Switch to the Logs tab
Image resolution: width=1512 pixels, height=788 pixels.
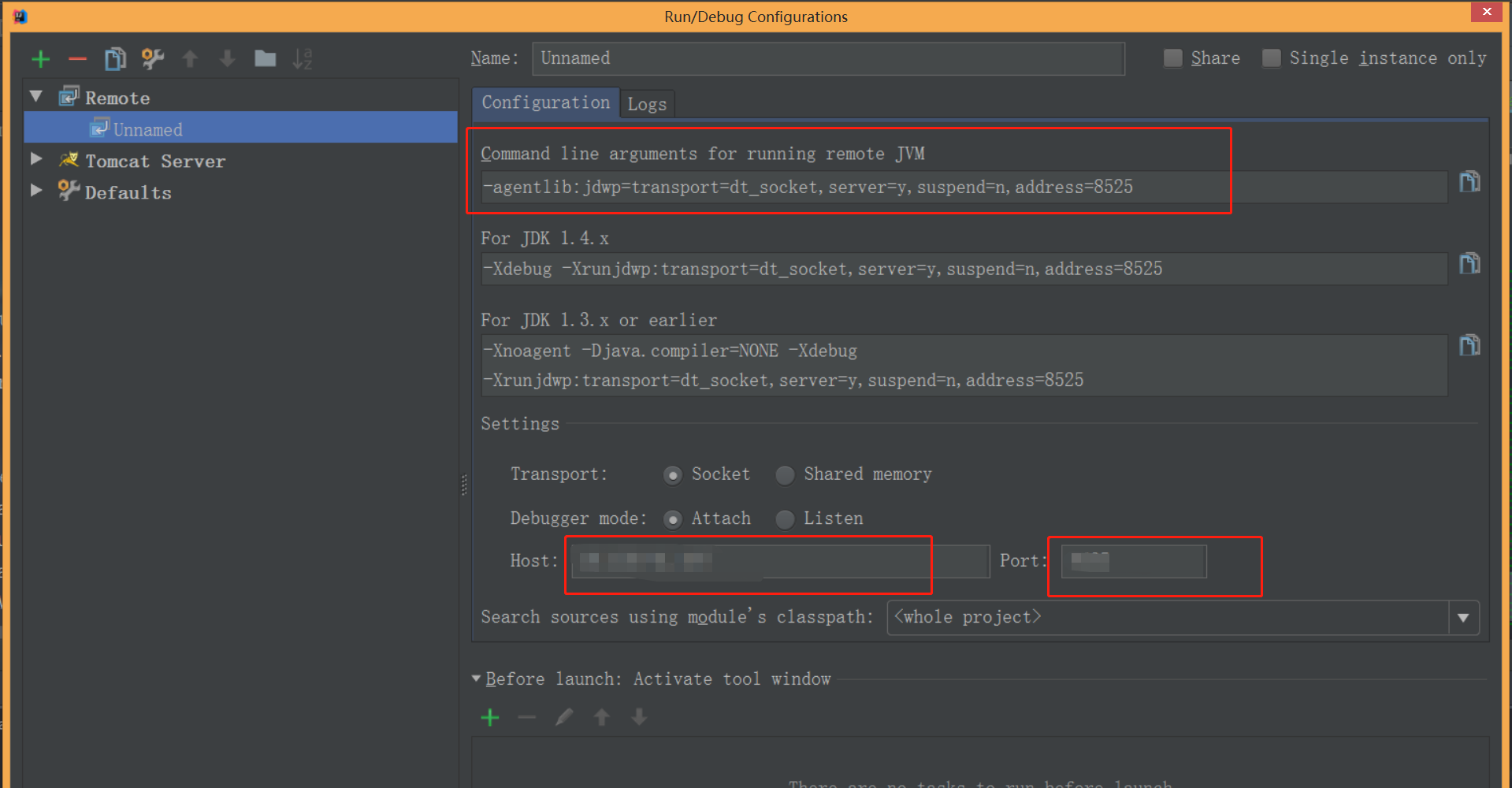[x=647, y=104]
